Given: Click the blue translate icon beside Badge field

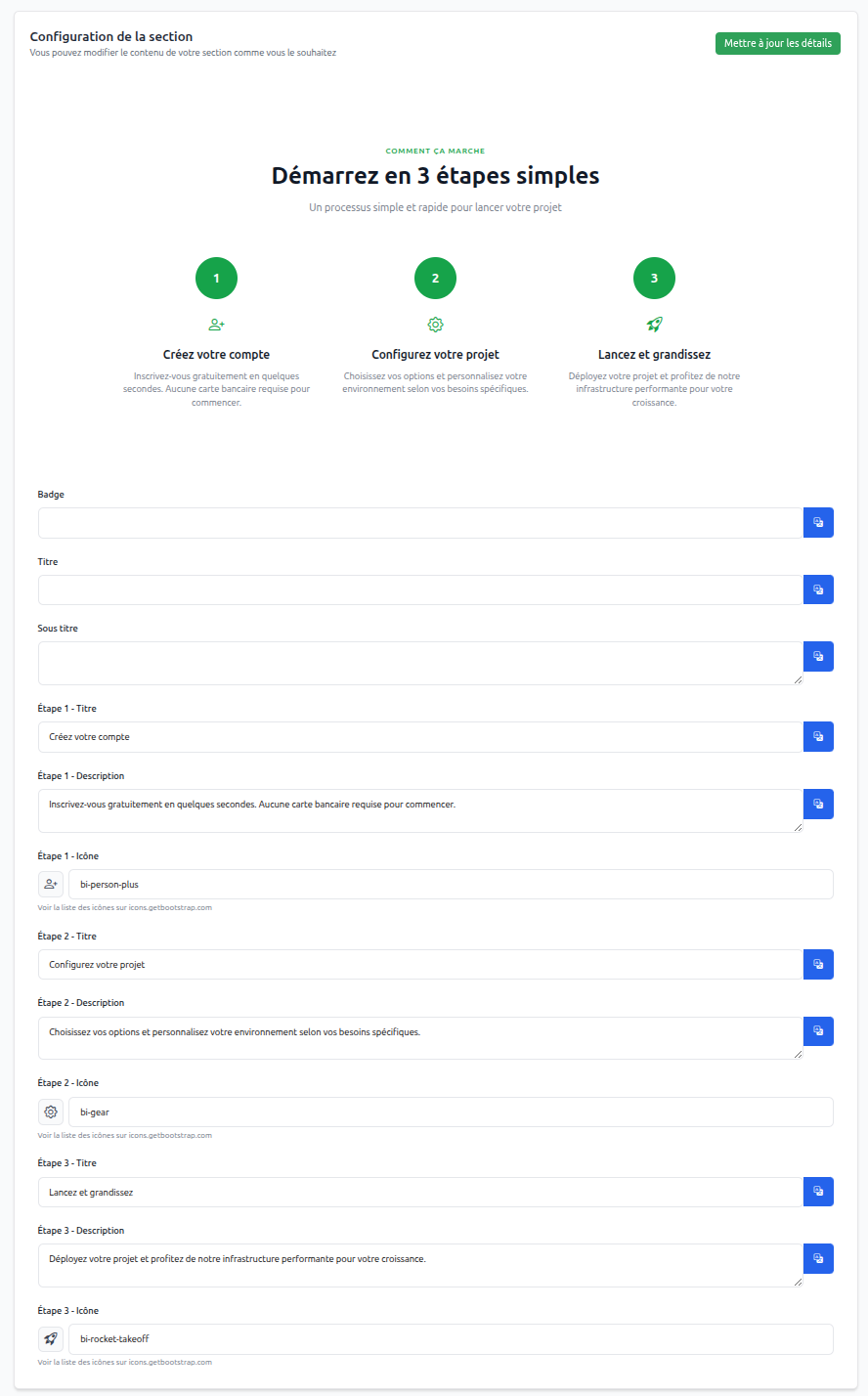Looking at the screenshot, I should 818,523.
